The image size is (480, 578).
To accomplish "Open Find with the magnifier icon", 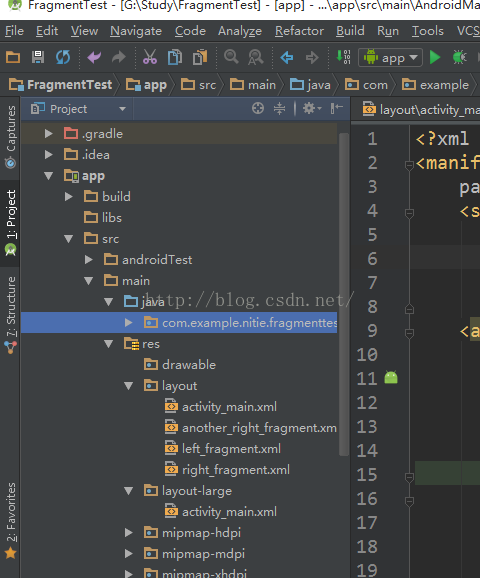I will click(231, 57).
